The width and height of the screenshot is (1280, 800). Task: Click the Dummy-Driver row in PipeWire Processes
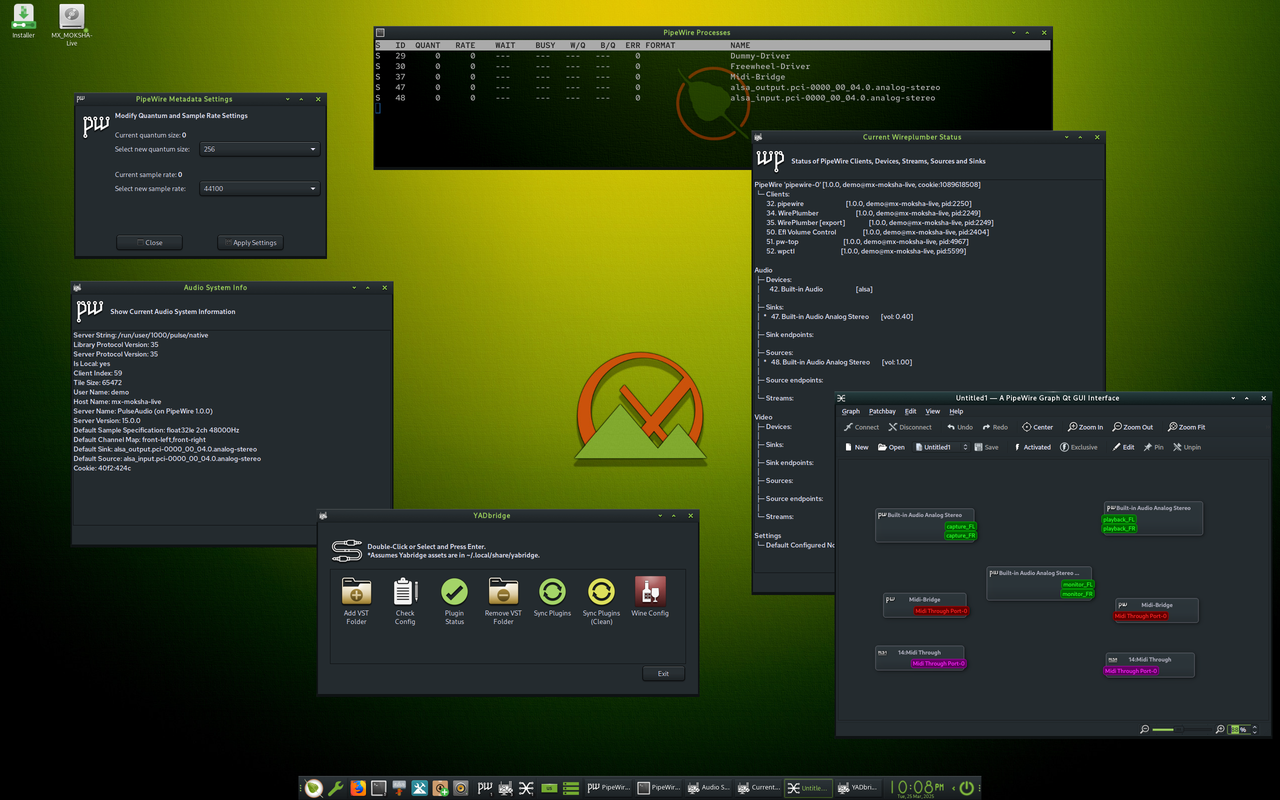click(x=712, y=56)
